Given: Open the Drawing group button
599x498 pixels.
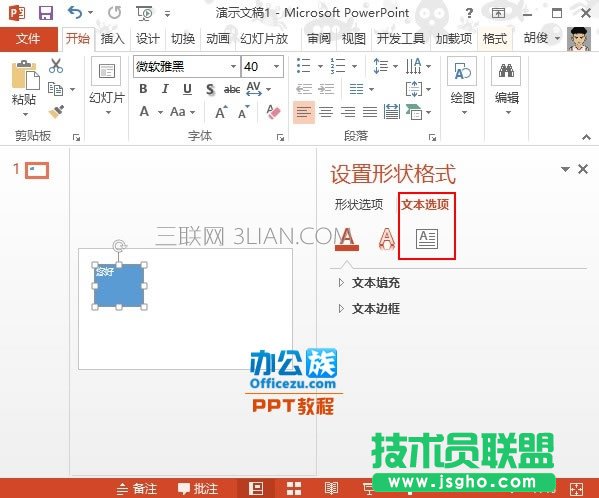Looking at the screenshot, I should (x=462, y=86).
